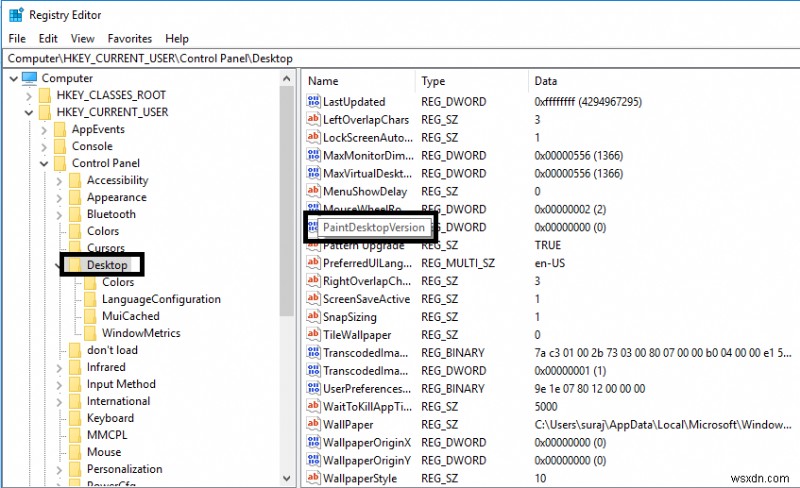
Task: Click the tree pane scroll up arrow
Action: pos(287,79)
